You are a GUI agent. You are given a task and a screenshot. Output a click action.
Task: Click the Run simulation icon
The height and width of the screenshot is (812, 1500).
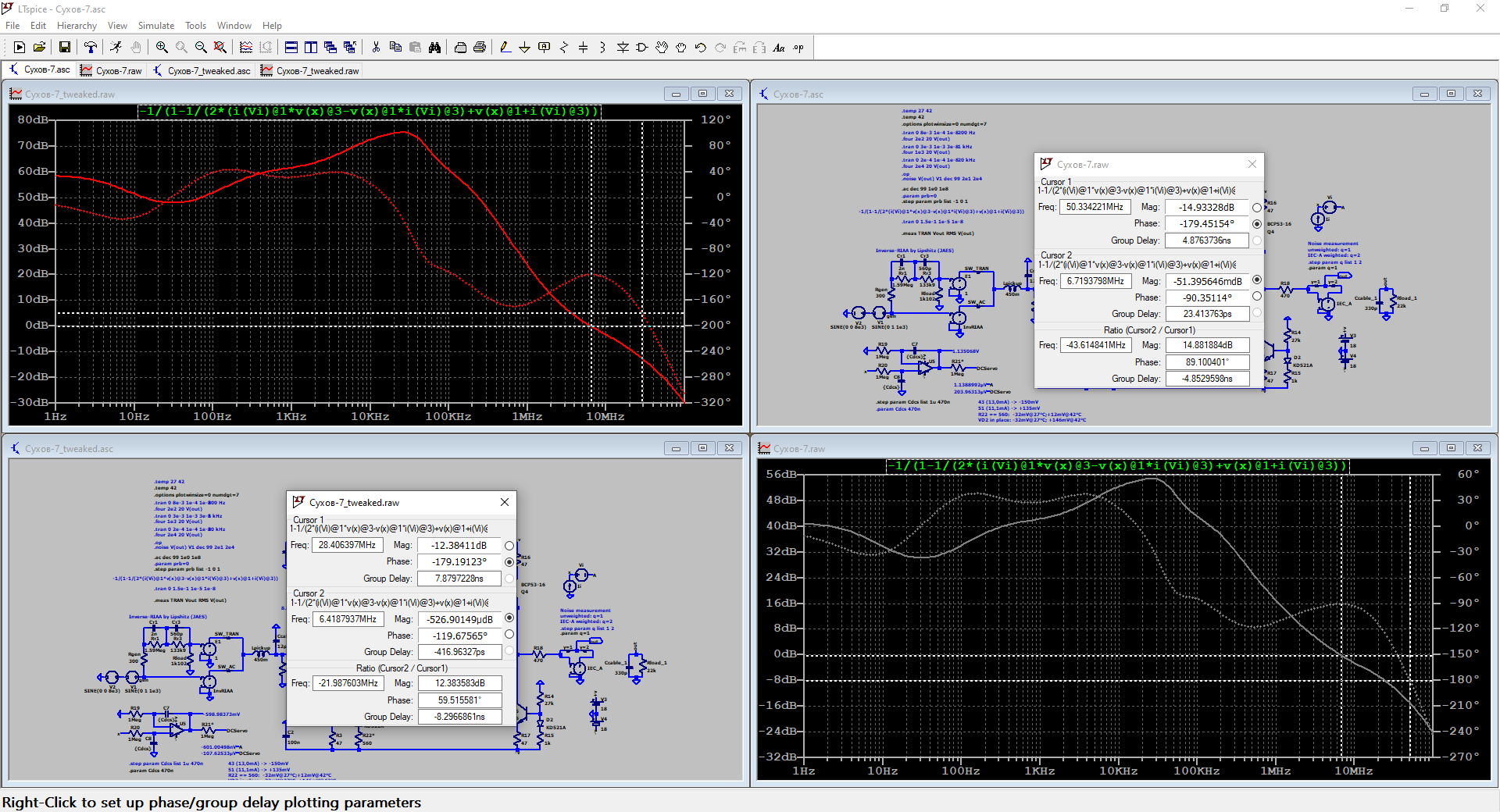20,48
